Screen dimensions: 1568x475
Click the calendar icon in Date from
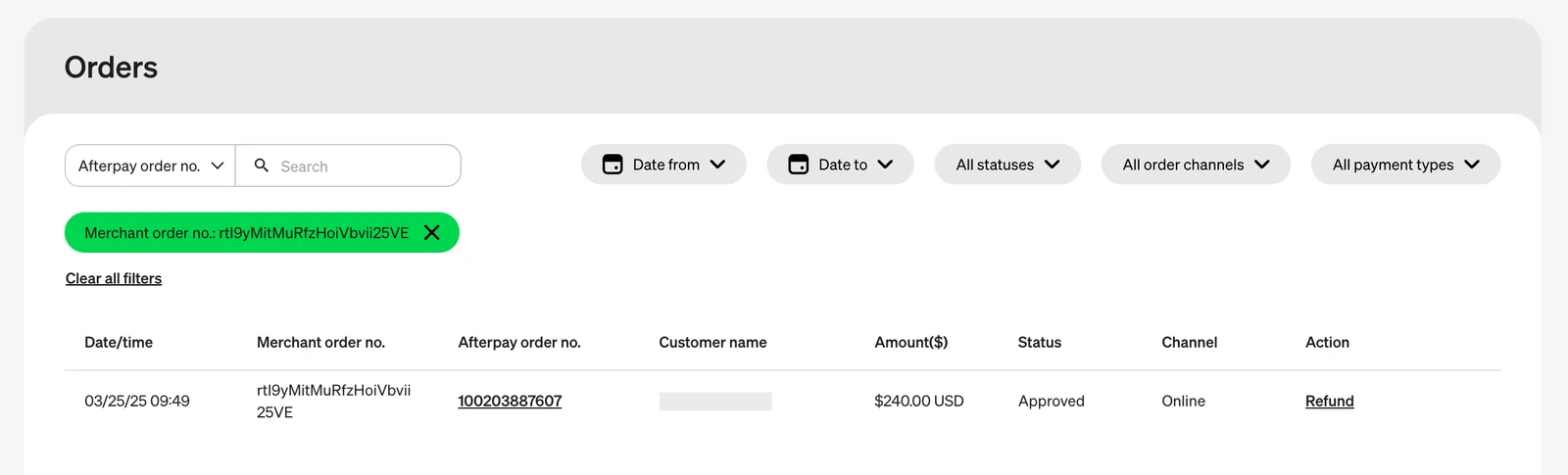tap(612, 165)
